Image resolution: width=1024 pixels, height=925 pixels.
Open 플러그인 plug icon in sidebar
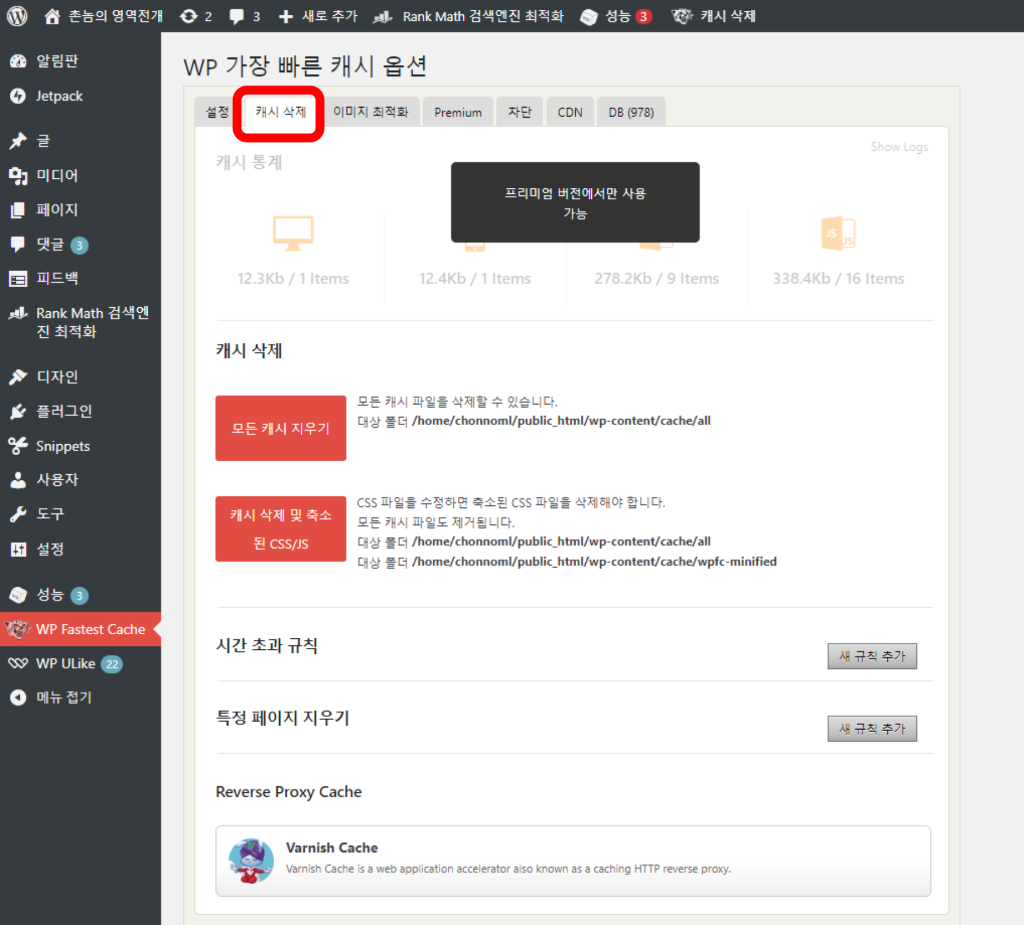pyautogui.click(x=18, y=412)
